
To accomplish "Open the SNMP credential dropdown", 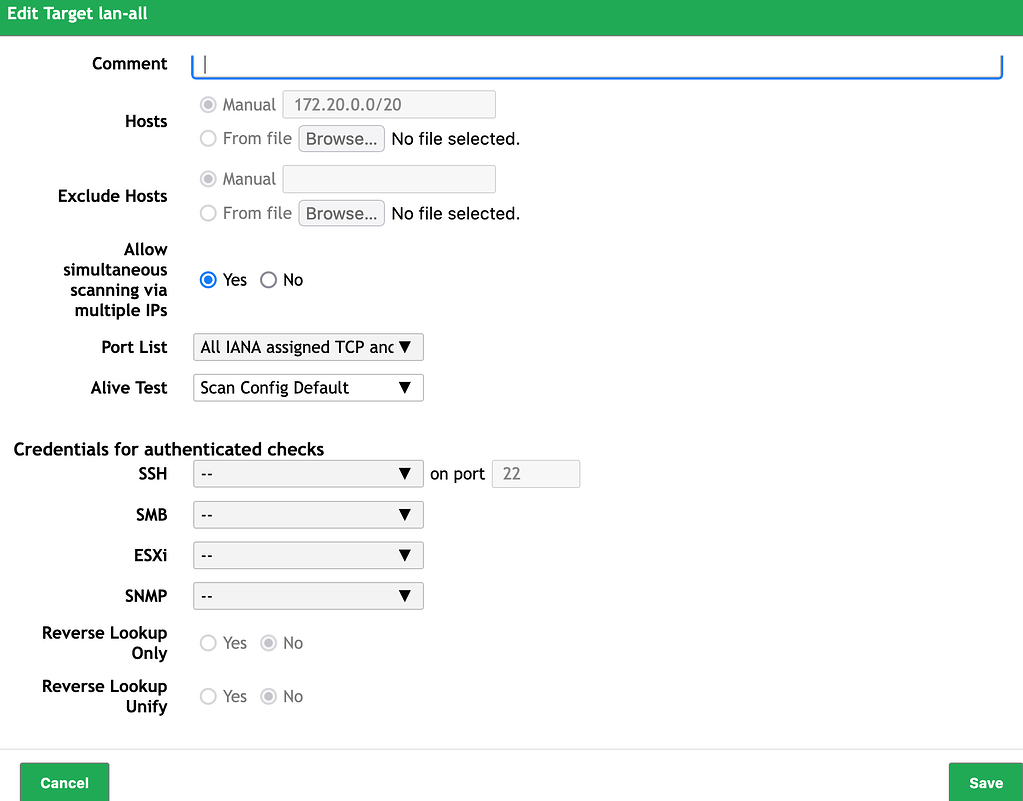I will tap(307, 595).
